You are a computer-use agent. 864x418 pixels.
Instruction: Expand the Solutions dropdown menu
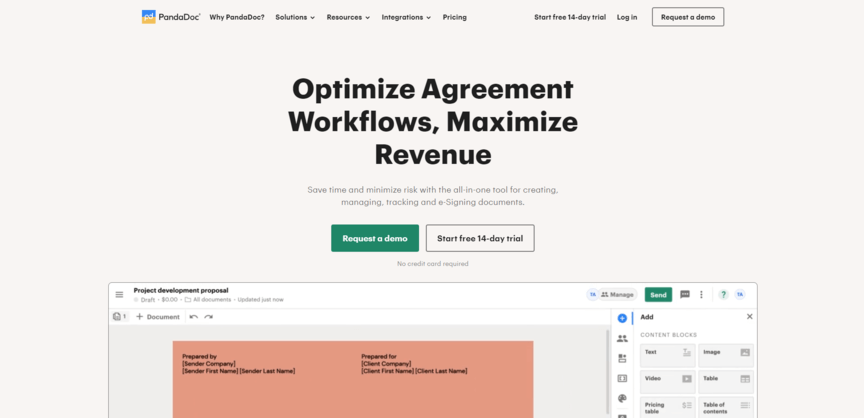pos(295,17)
